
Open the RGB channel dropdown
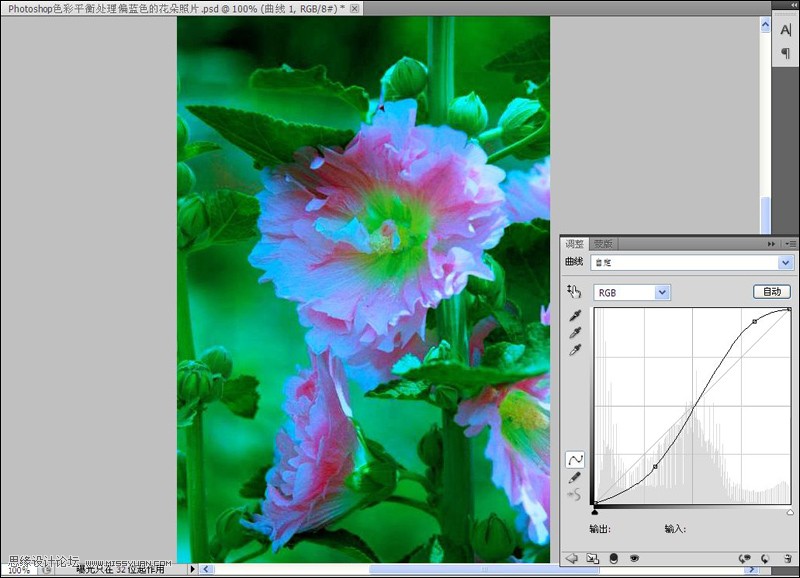click(x=630, y=291)
